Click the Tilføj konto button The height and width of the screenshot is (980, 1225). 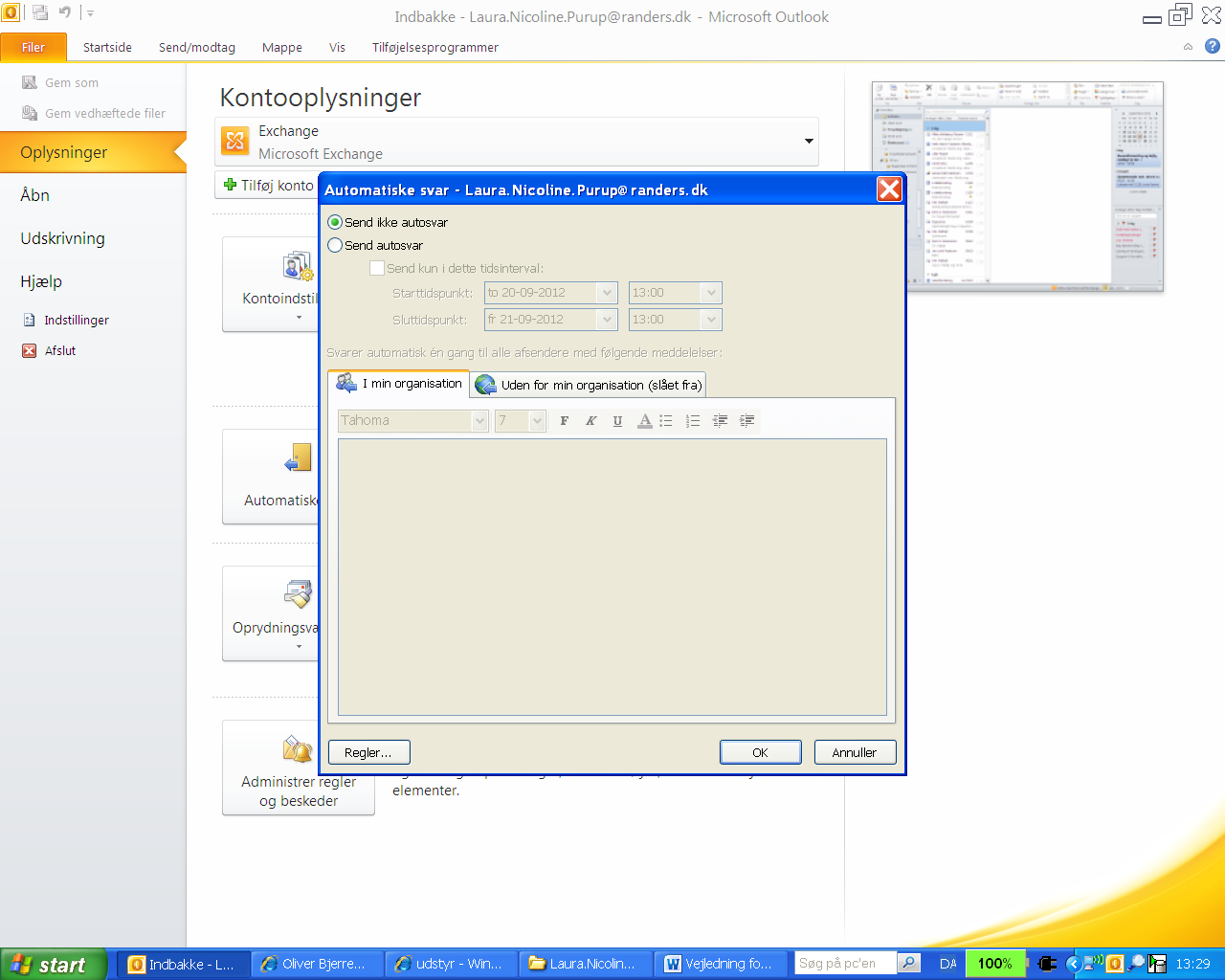click(x=267, y=185)
